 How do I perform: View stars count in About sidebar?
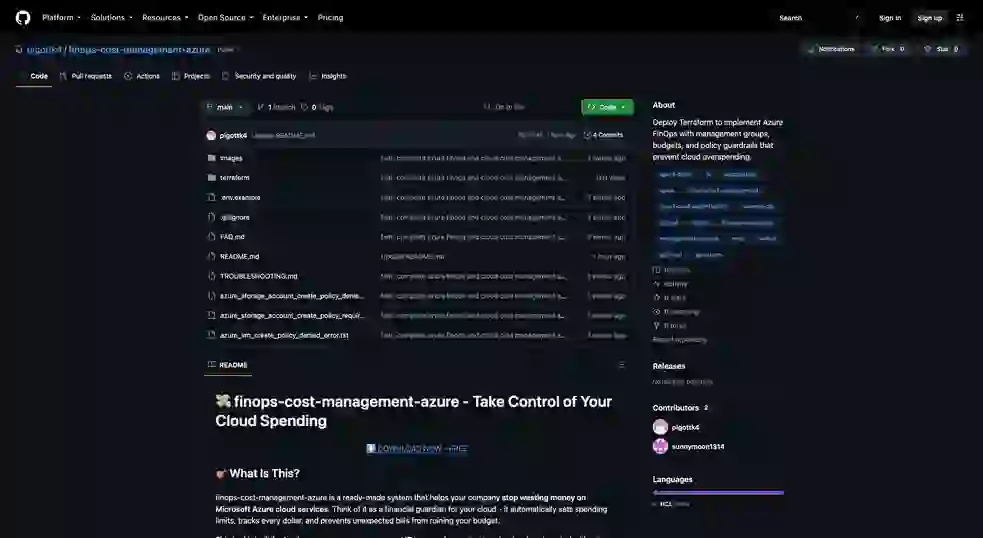670,298
